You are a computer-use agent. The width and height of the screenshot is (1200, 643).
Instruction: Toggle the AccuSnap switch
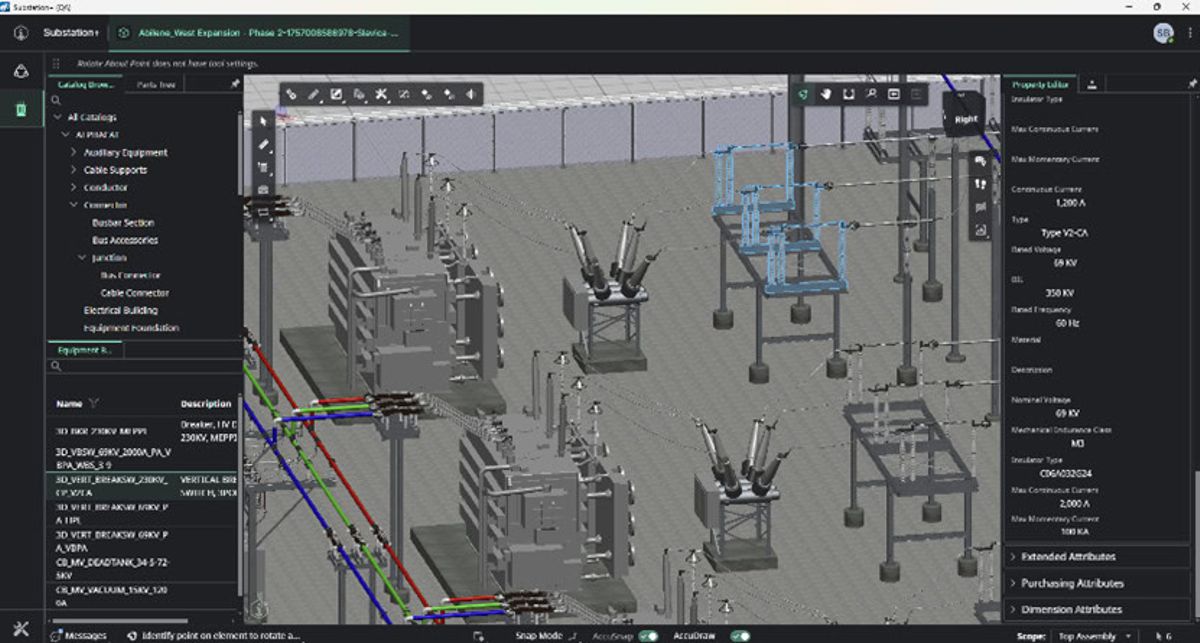(x=647, y=636)
